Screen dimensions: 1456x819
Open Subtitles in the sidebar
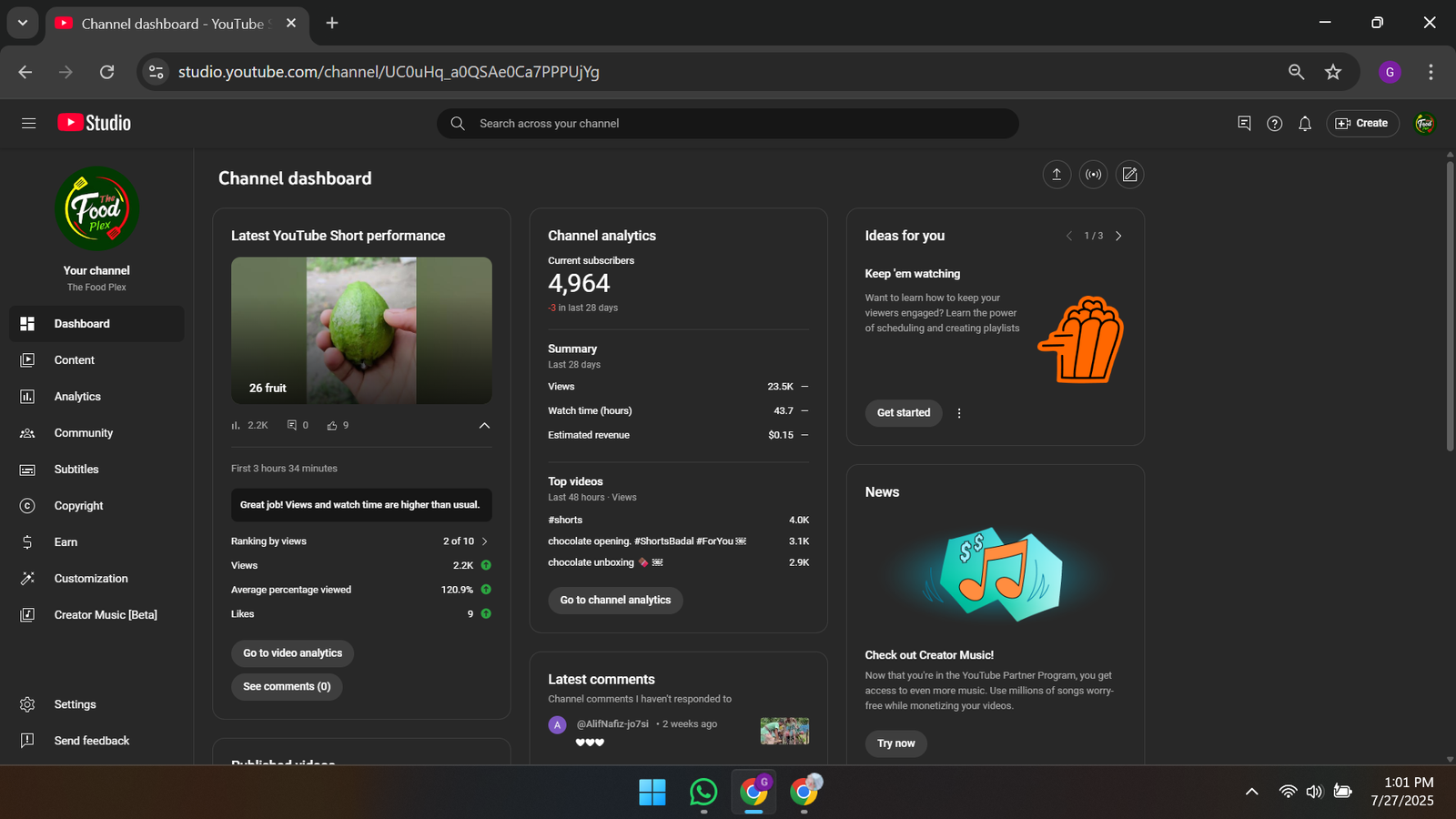coord(96,470)
